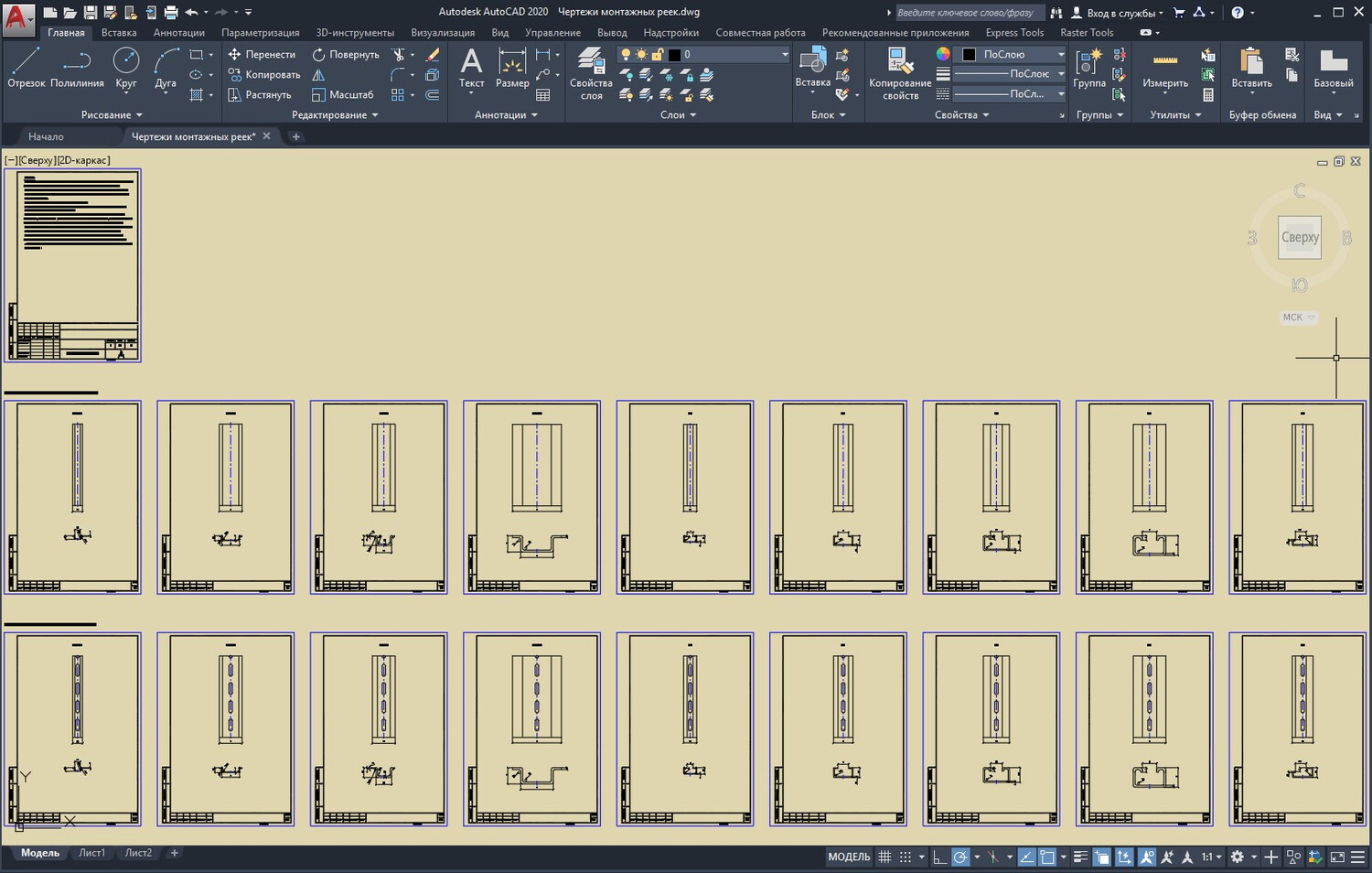The width and height of the screenshot is (1372, 873).
Task: Expand the Рисование panel
Action: pyautogui.click(x=112, y=115)
